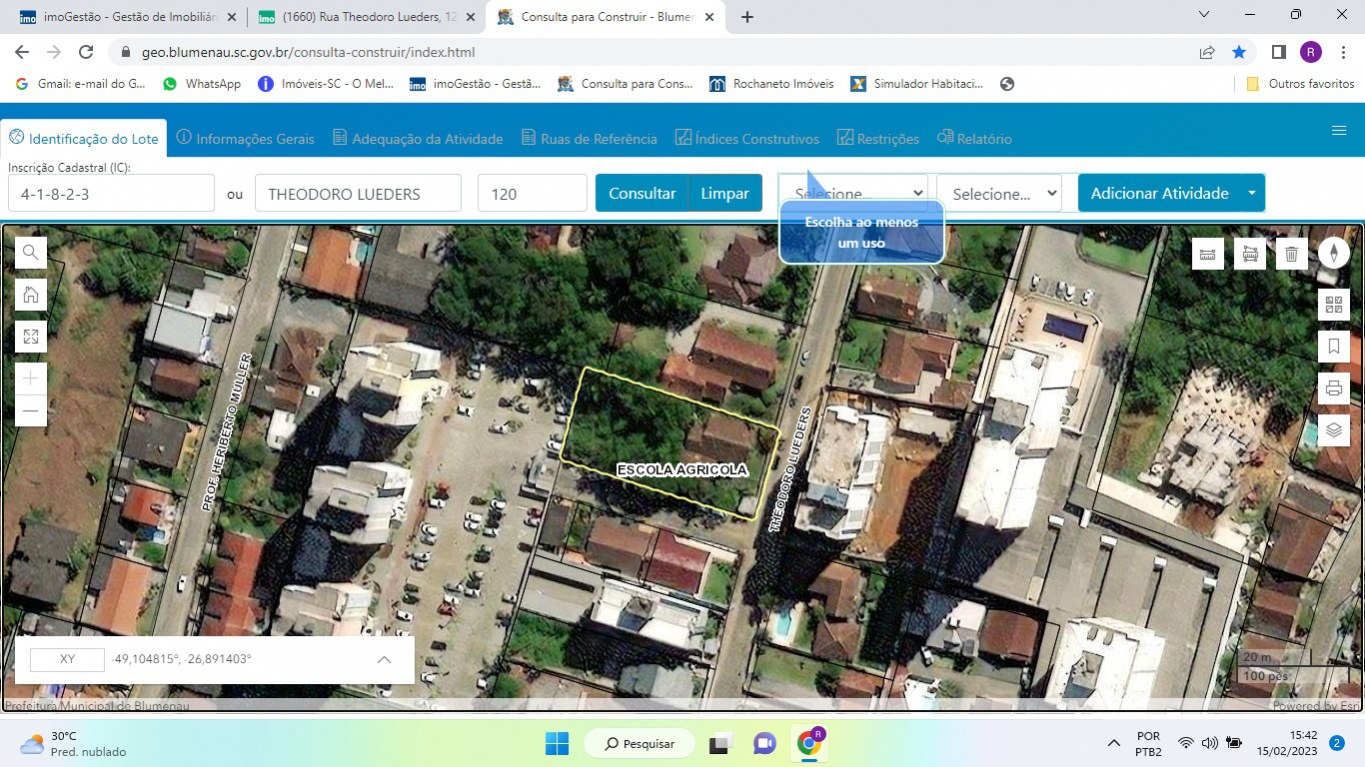The image size is (1365, 767).
Task: Open the map layers list
Action: tap(1333, 431)
